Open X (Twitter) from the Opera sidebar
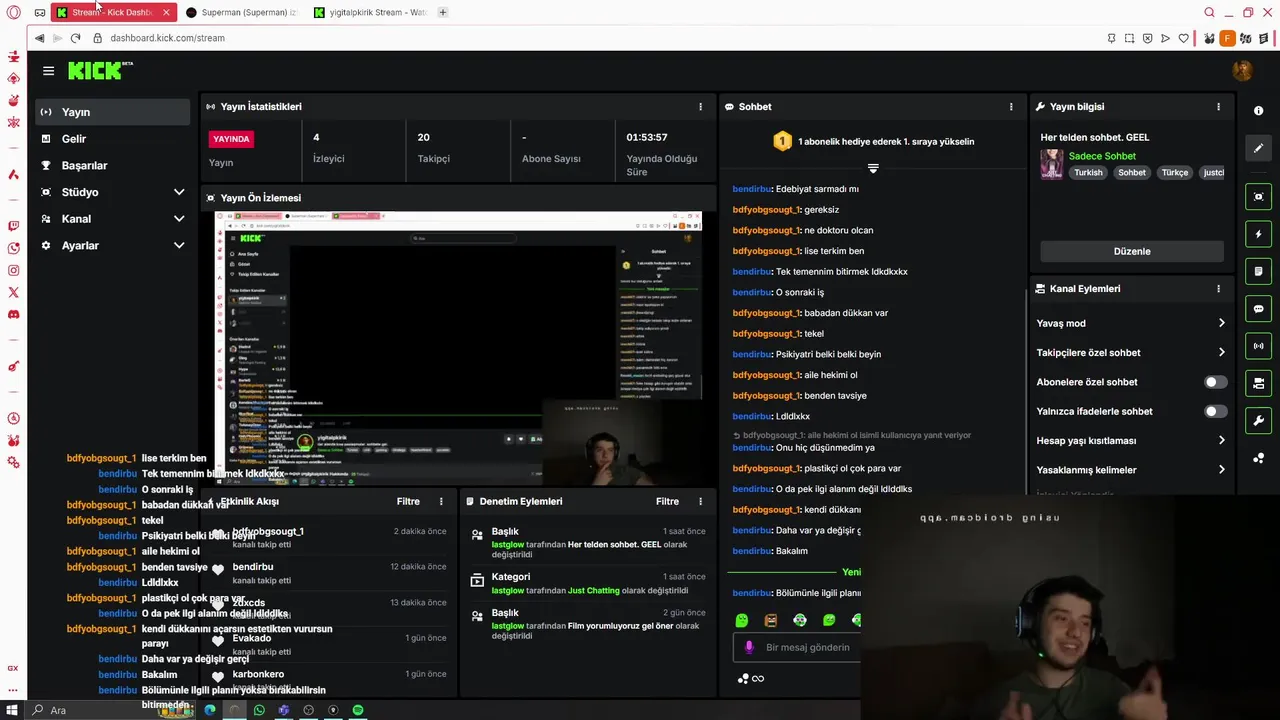The height and width of the screenshot is (720, 1280). tap(13, 292)
